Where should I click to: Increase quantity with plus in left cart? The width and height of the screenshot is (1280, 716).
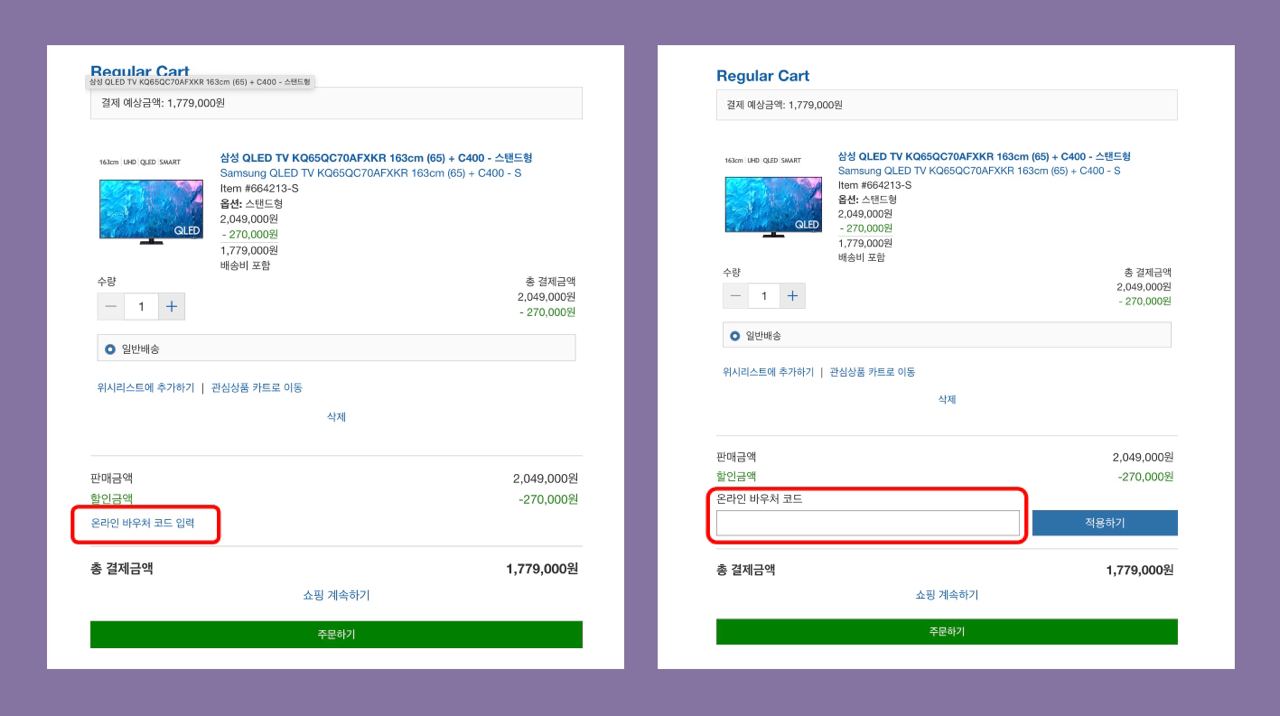click(171, 307)
